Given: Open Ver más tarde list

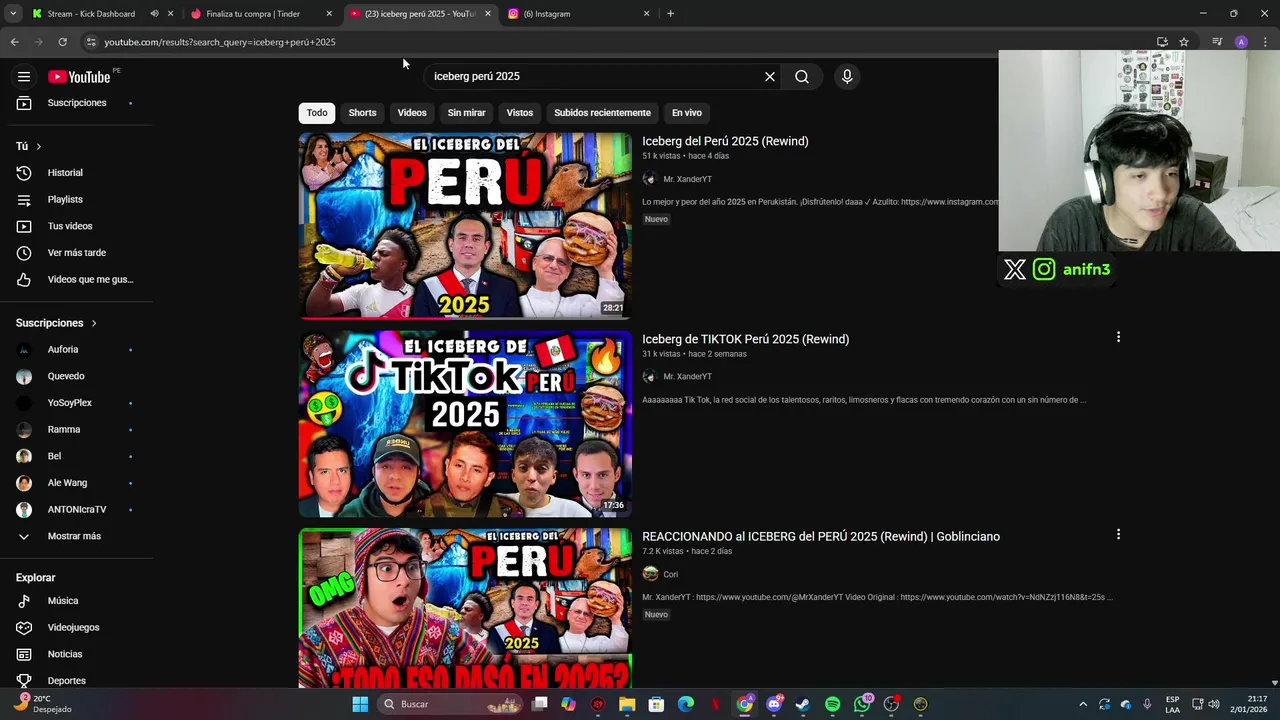Looking at the screenshot, I should 76,253.
